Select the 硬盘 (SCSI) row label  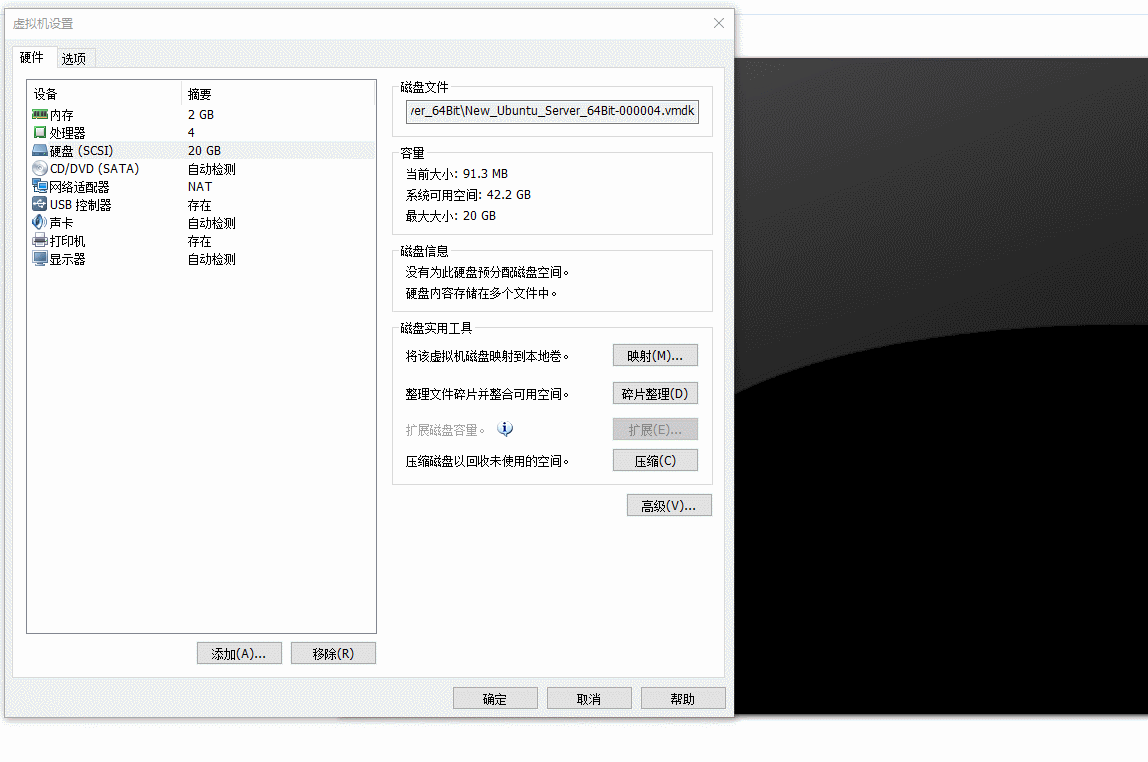coord(81,151)
